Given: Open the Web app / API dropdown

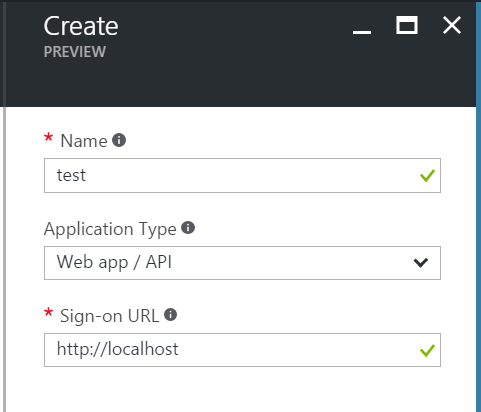Looking at the screenshot, I should tap(242, 263).
